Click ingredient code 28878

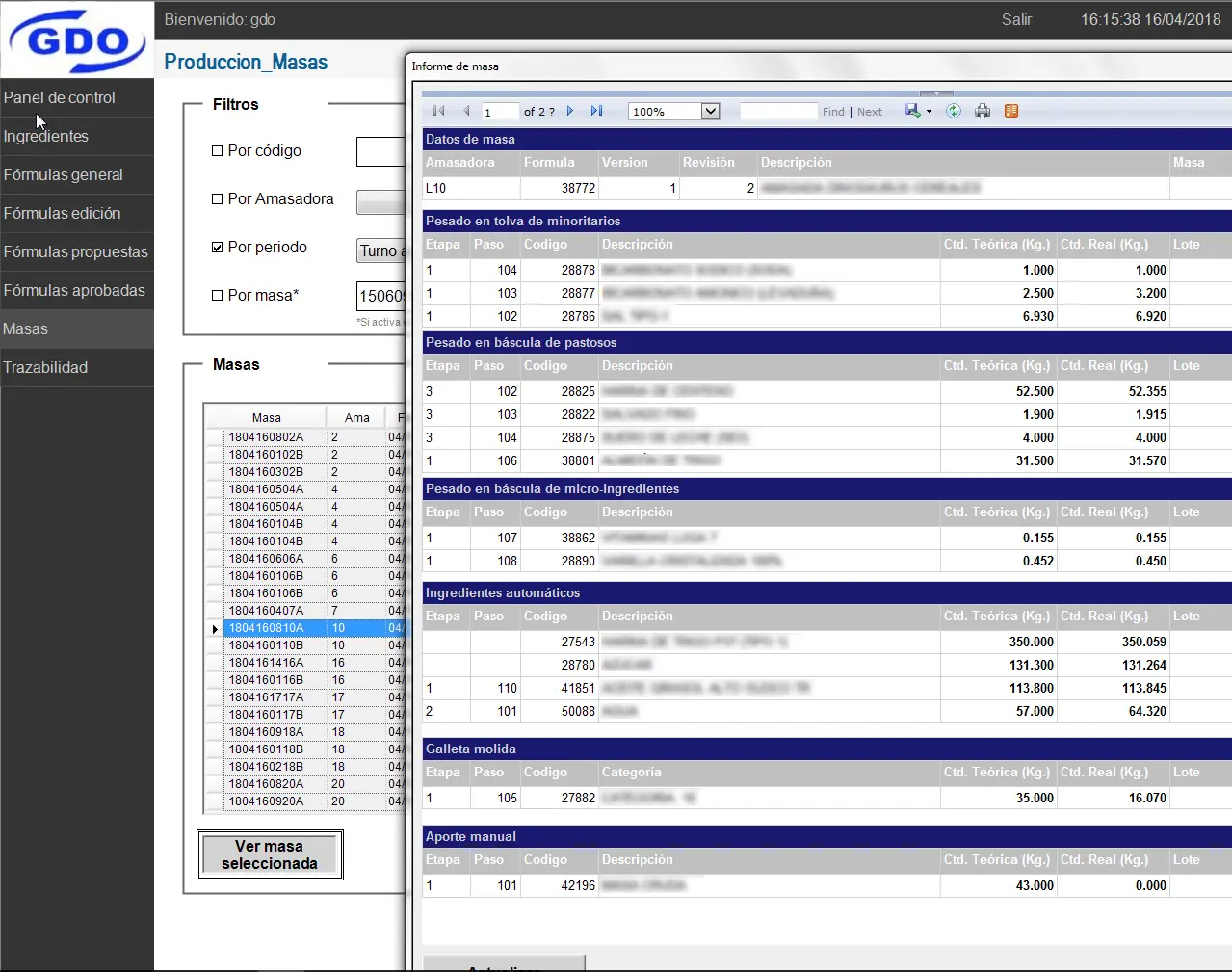(x=578, y=271)
